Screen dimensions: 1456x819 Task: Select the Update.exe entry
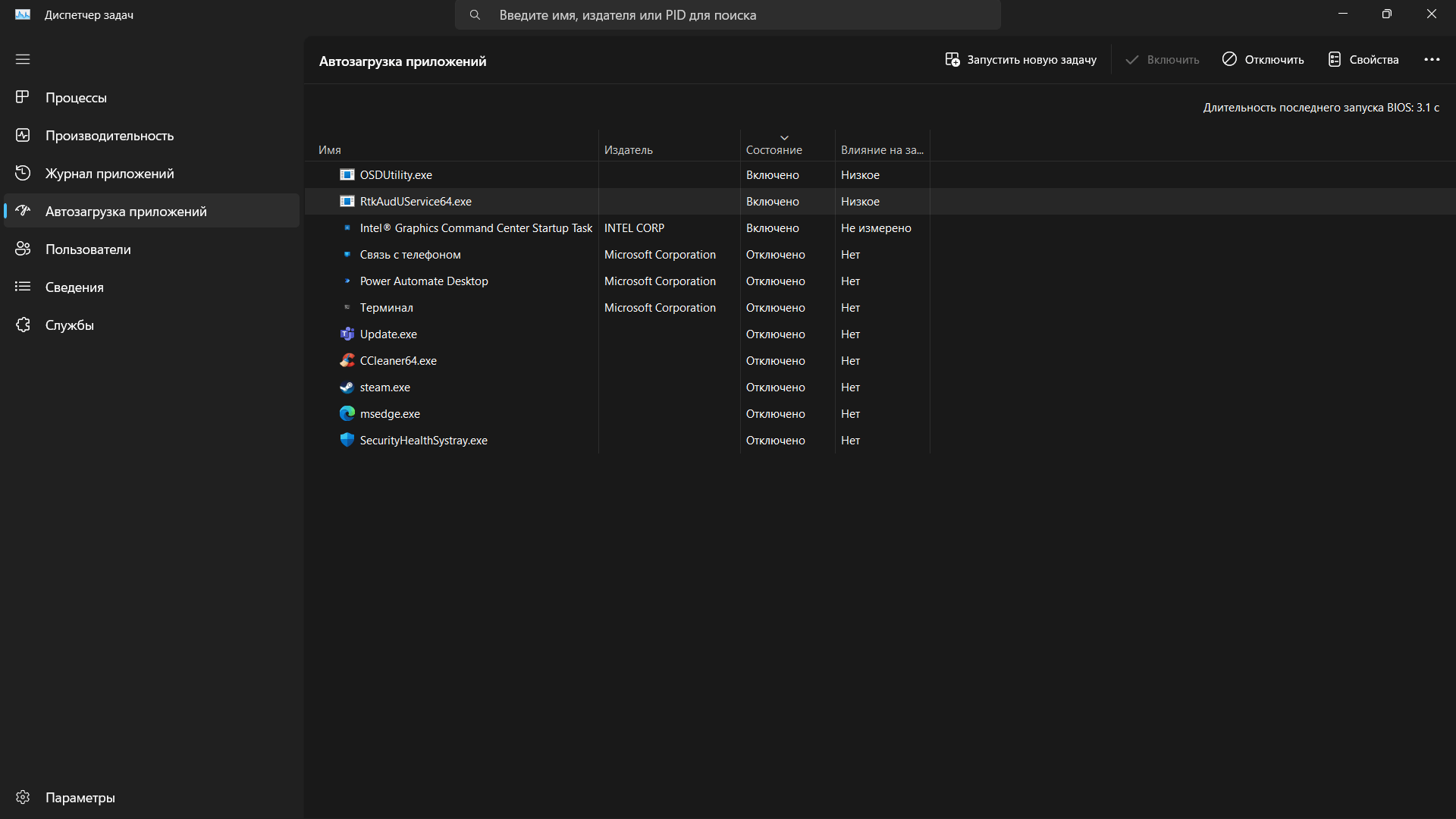388,334
